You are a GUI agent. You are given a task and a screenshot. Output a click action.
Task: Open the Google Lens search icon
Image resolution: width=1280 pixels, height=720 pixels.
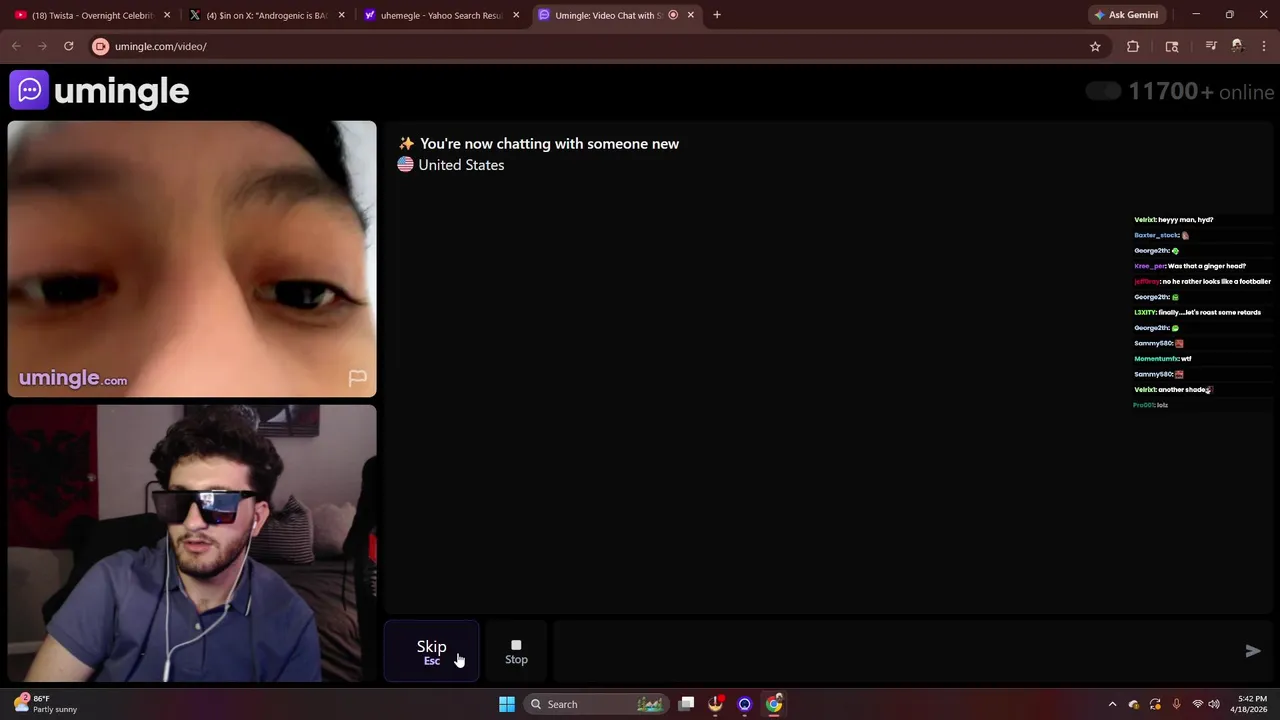pos(1172,46)
